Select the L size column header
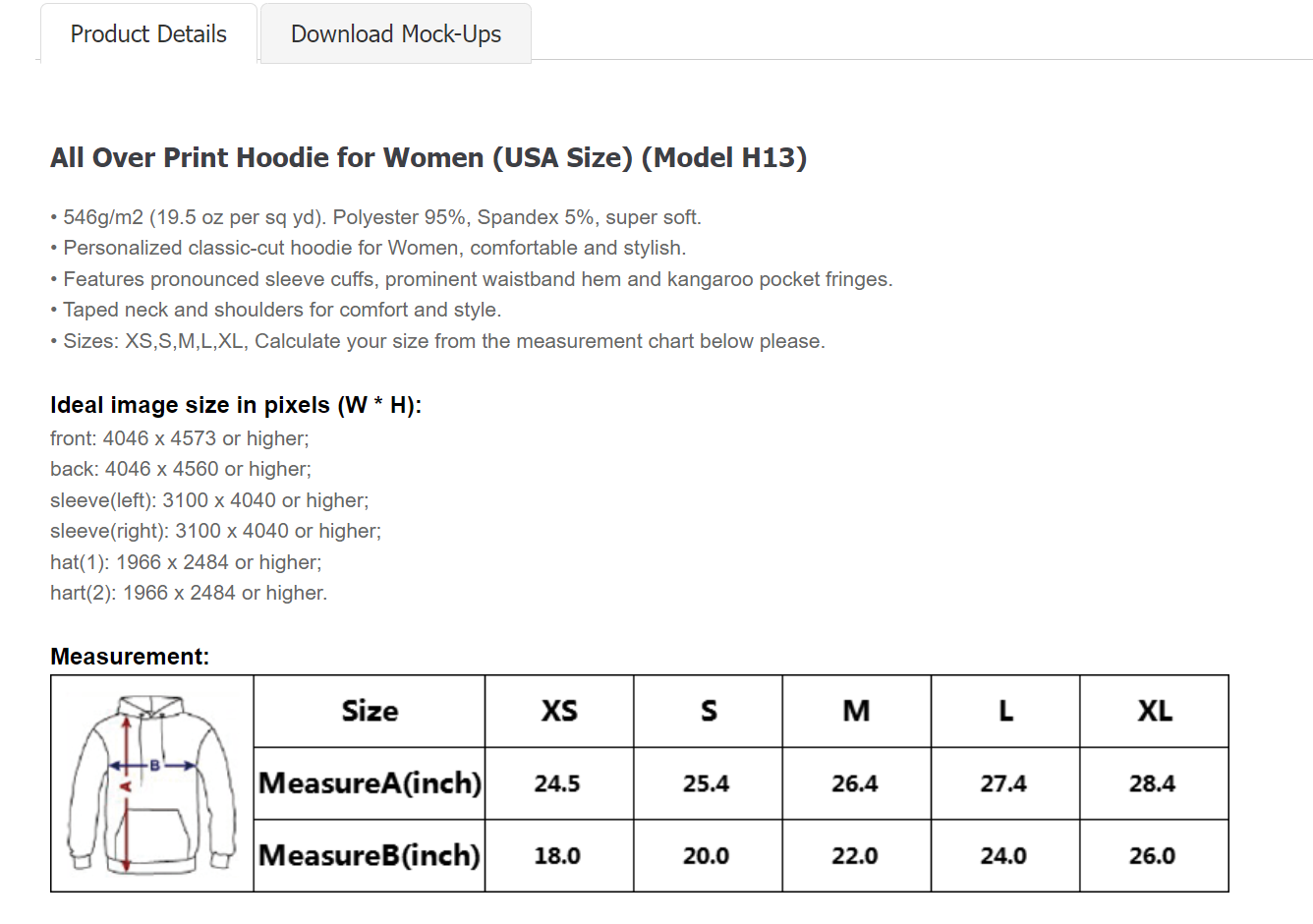Image resolution: width=1313 pixels, height=924 pixels. (x=1004, y=711)
